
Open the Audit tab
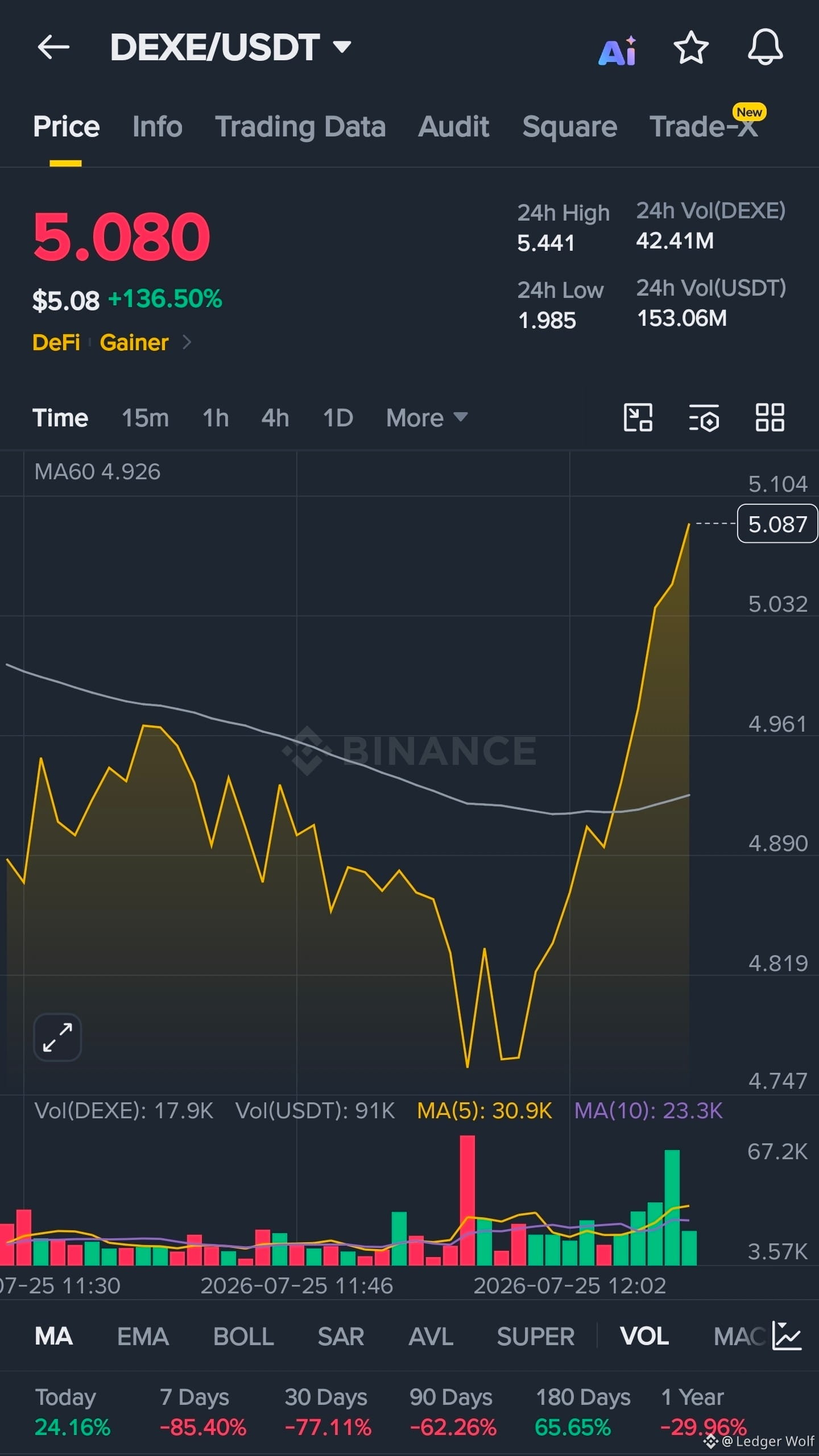pyautogui.click(x=454, y=126)
